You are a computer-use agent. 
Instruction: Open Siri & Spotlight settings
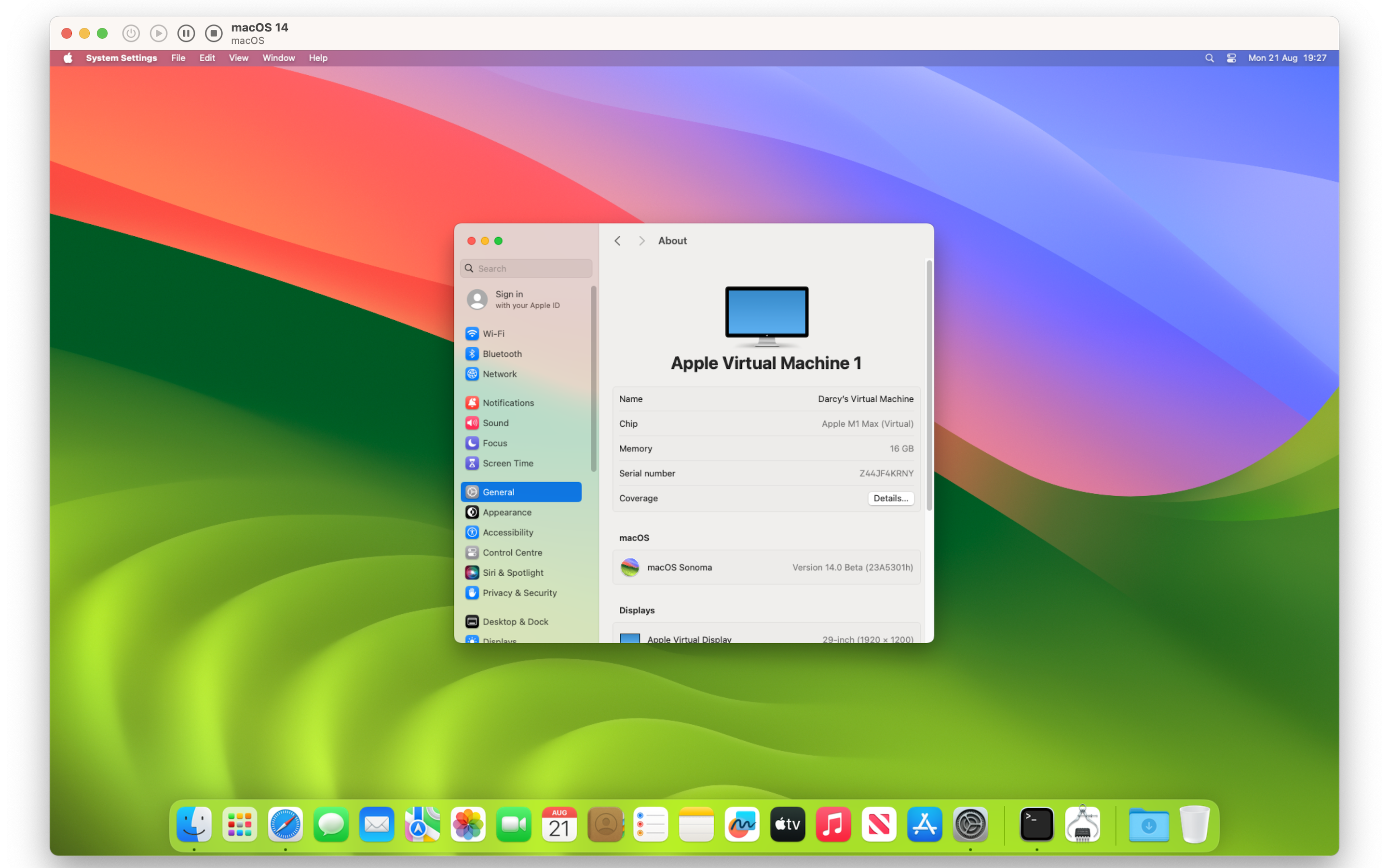(521, 572)
